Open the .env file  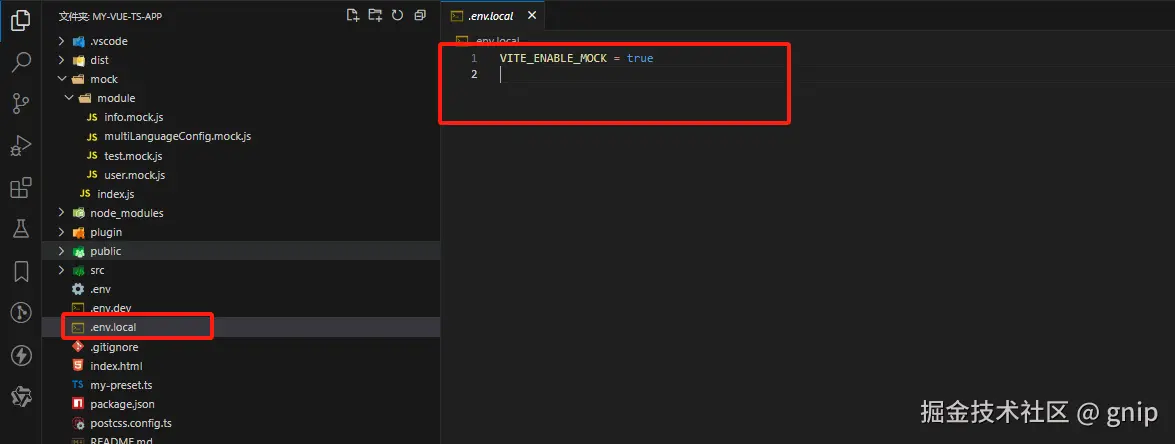tap(241, 289)
